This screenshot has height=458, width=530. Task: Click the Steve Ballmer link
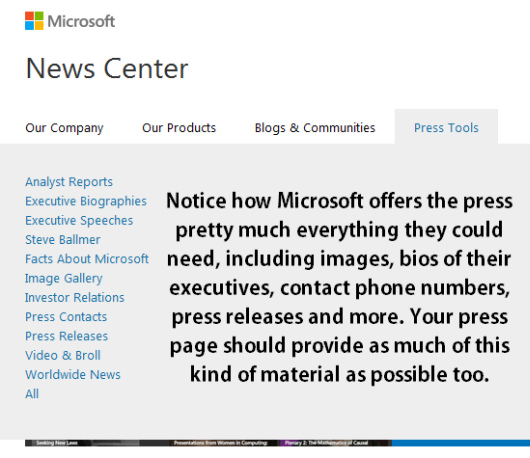[63, 240]
